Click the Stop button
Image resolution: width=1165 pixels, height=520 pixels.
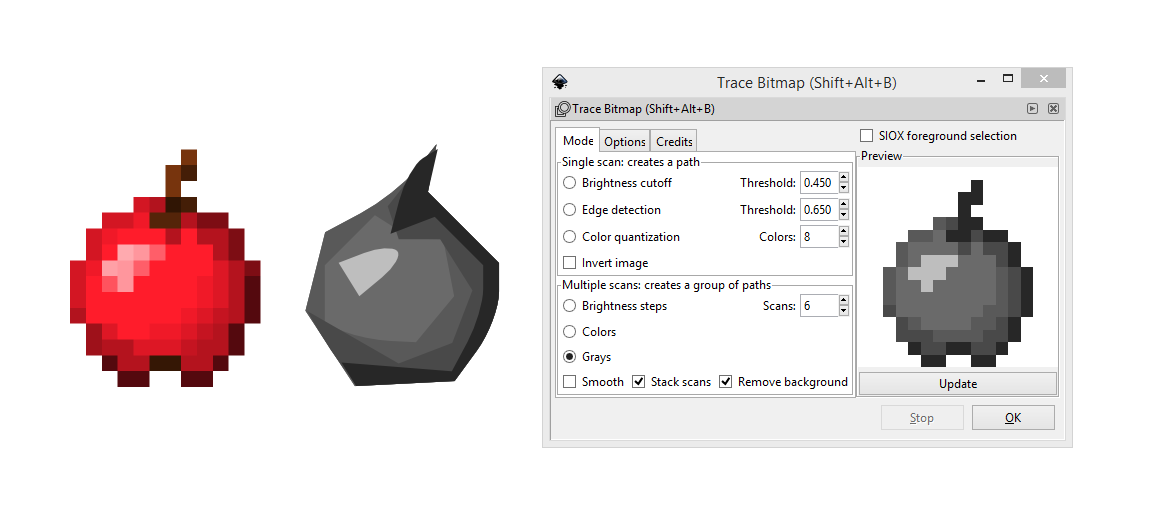[922, 417]
